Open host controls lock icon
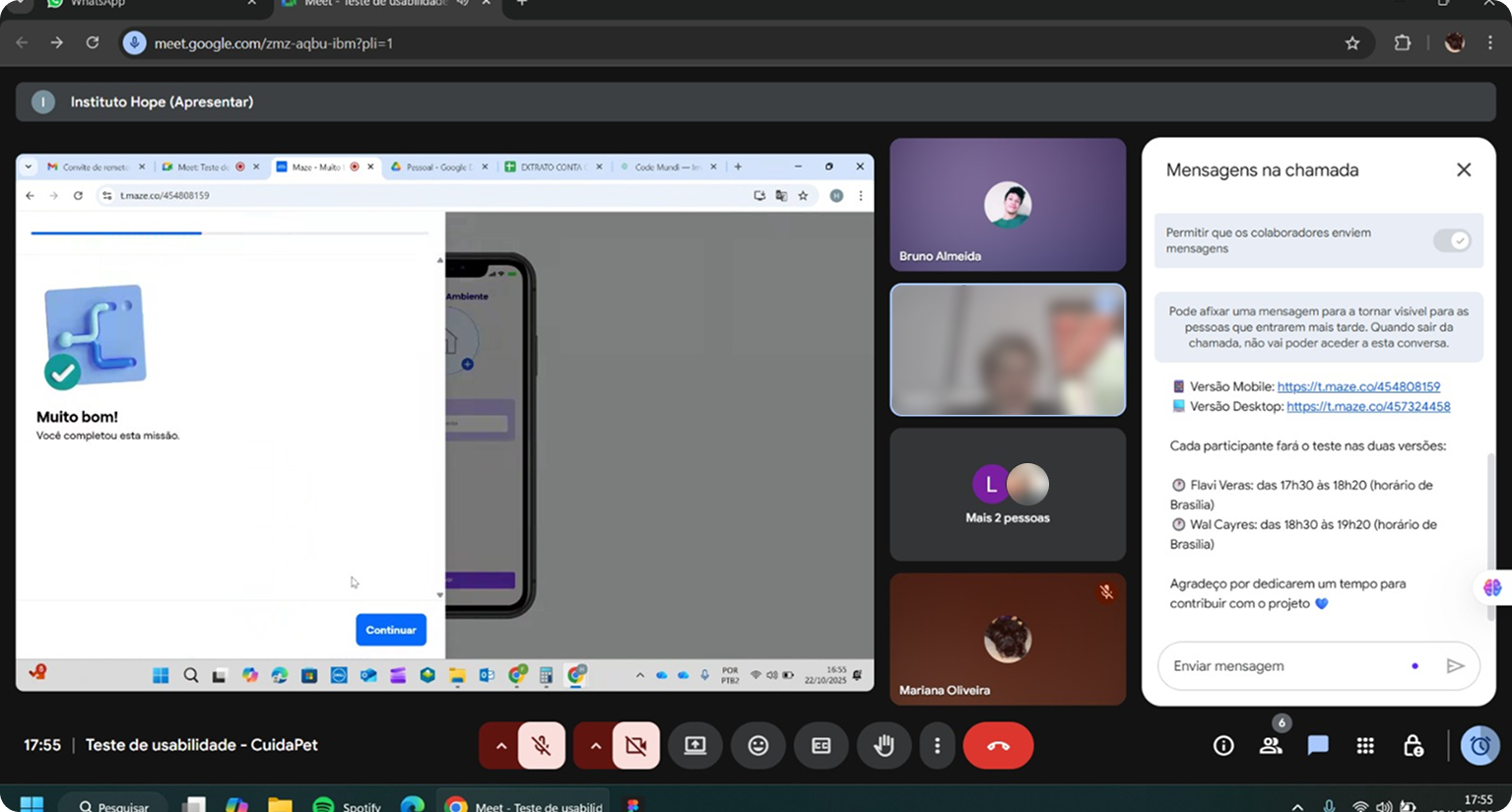The width and height of the screenshot is (1512, 812). click(1413, 746)
